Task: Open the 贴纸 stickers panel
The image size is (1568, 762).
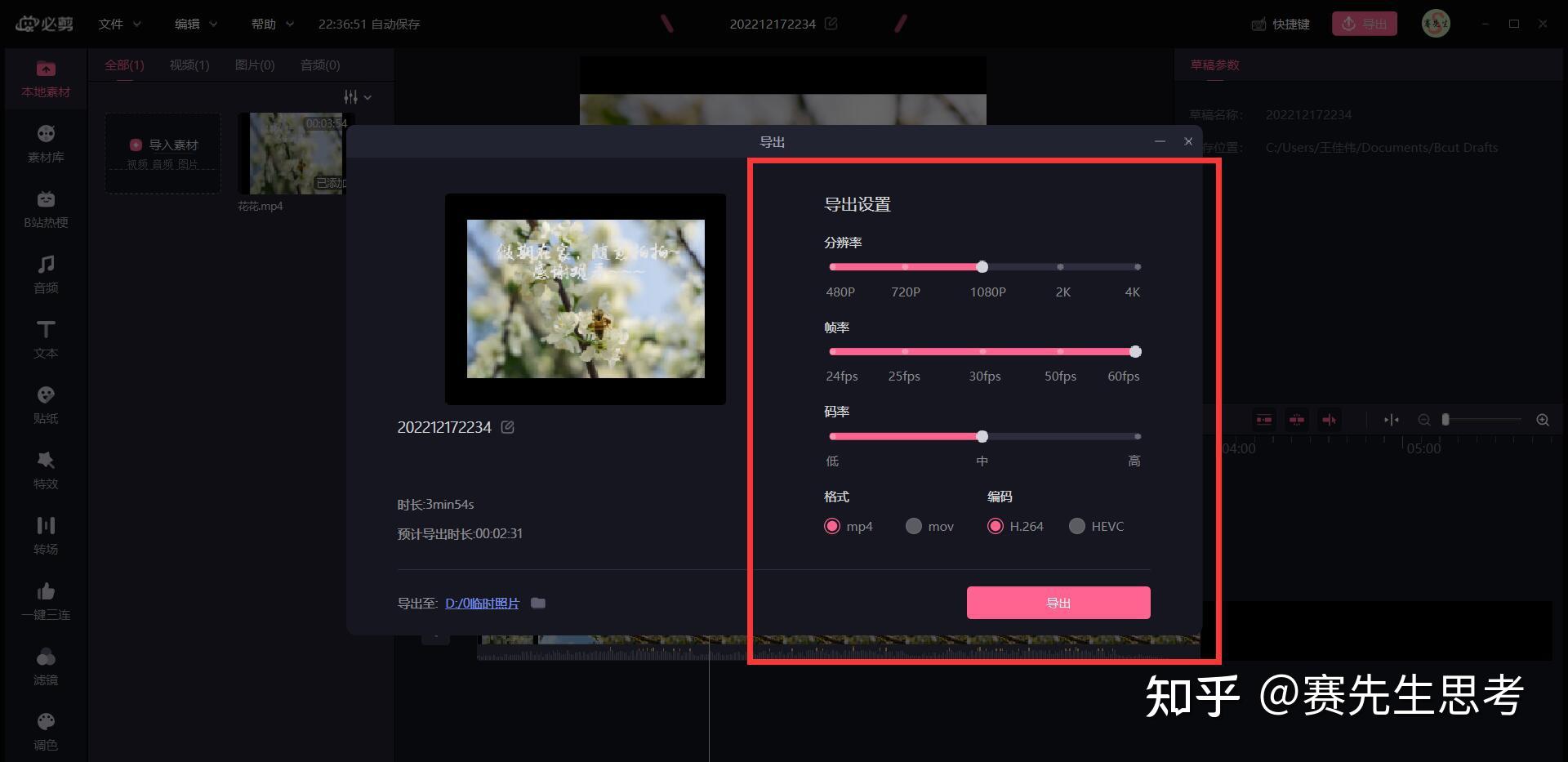Action: [x=46, y=405]
